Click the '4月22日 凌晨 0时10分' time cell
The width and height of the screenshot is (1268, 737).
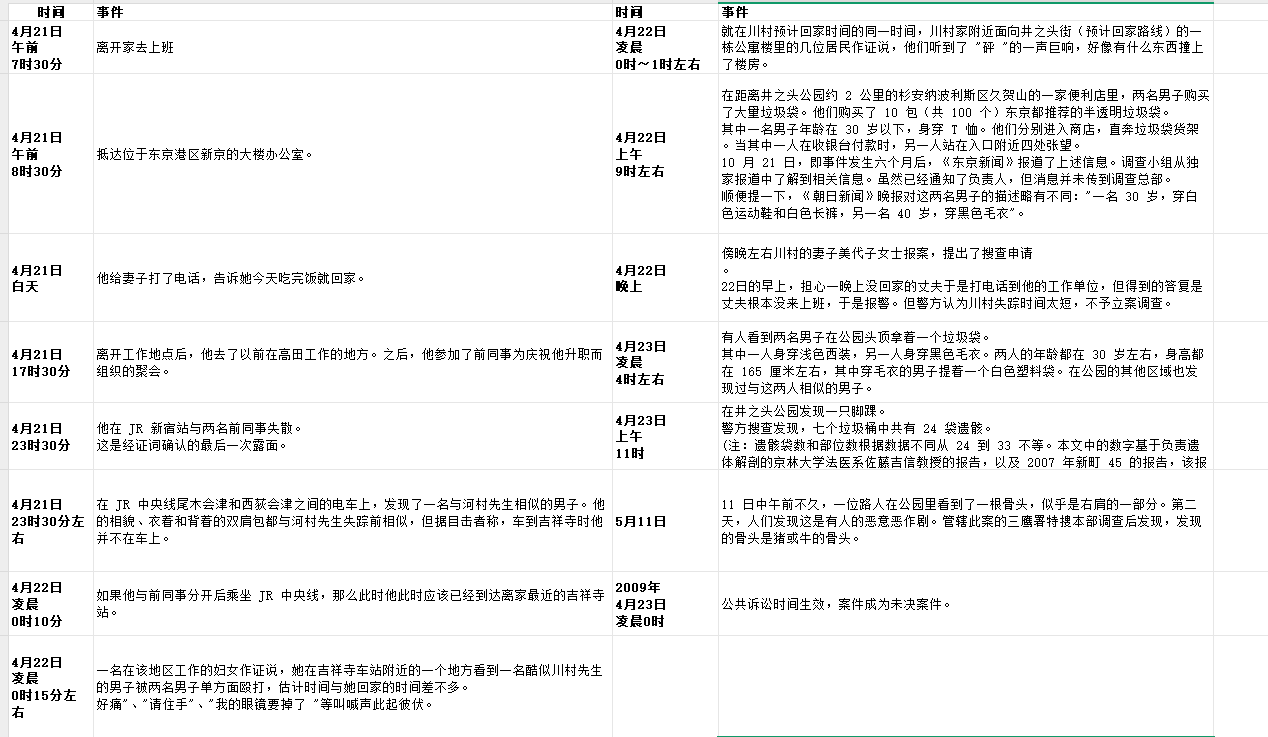pyautogui.click(x=50, y=604)
